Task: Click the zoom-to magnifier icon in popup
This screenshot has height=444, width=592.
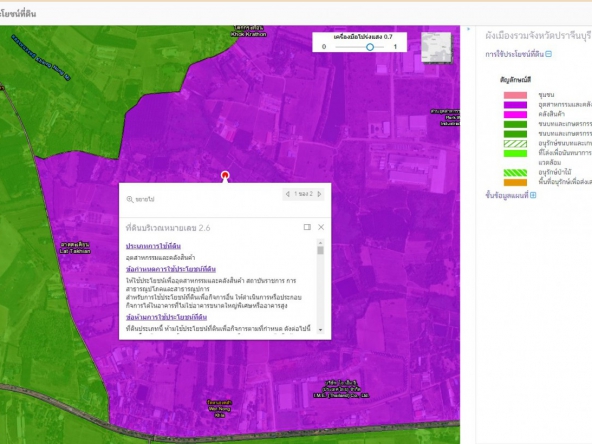Action: click(x=130, y=199)
